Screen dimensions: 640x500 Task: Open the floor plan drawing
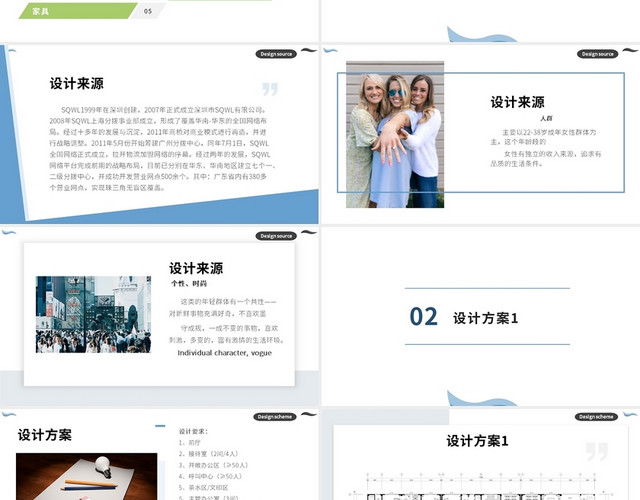click(480, 486)
